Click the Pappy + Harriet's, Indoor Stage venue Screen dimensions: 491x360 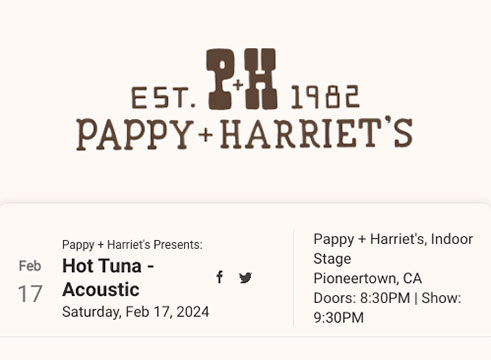[393, 249]
